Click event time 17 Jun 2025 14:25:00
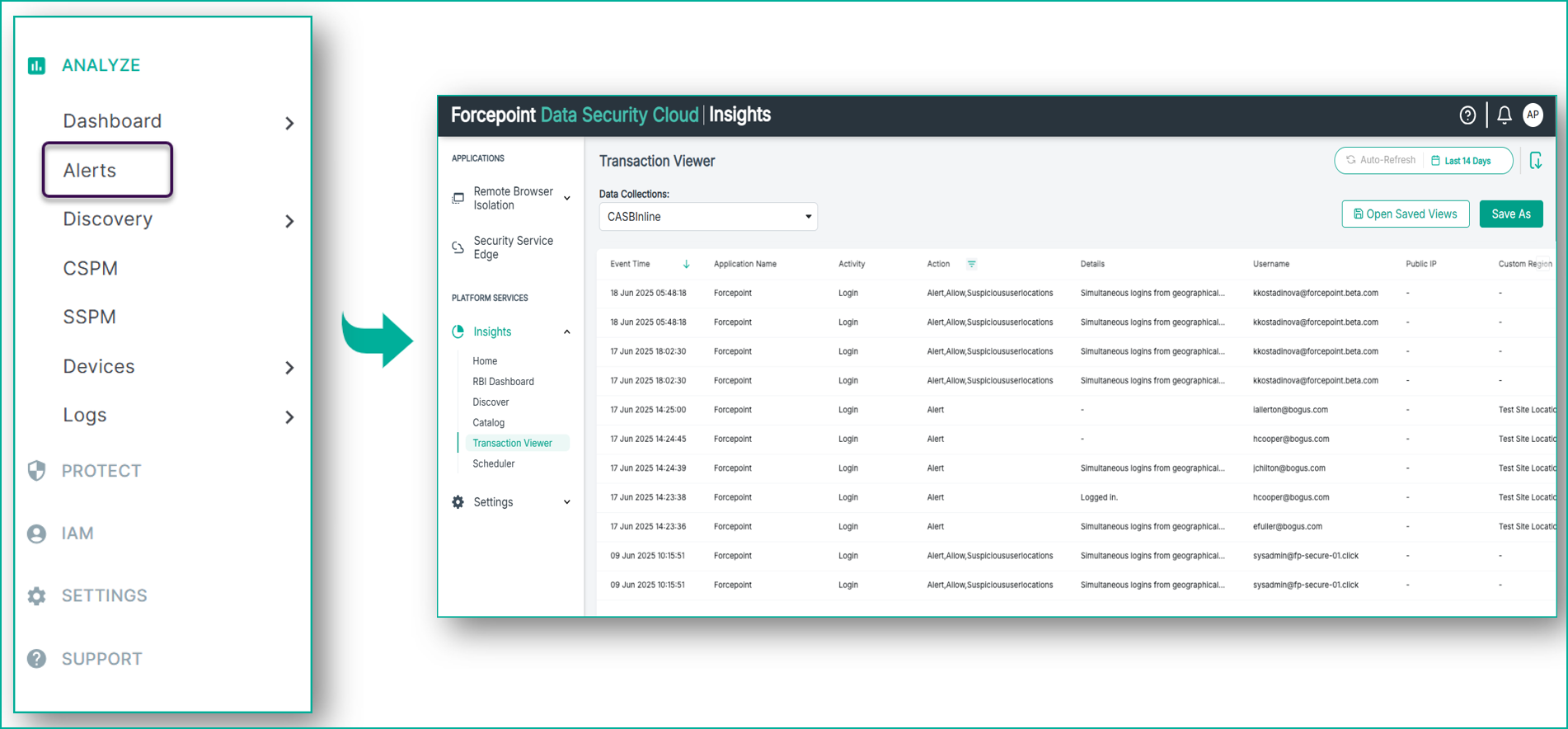Viewport: 1568px width, 729px height. [x=648, y=410]
